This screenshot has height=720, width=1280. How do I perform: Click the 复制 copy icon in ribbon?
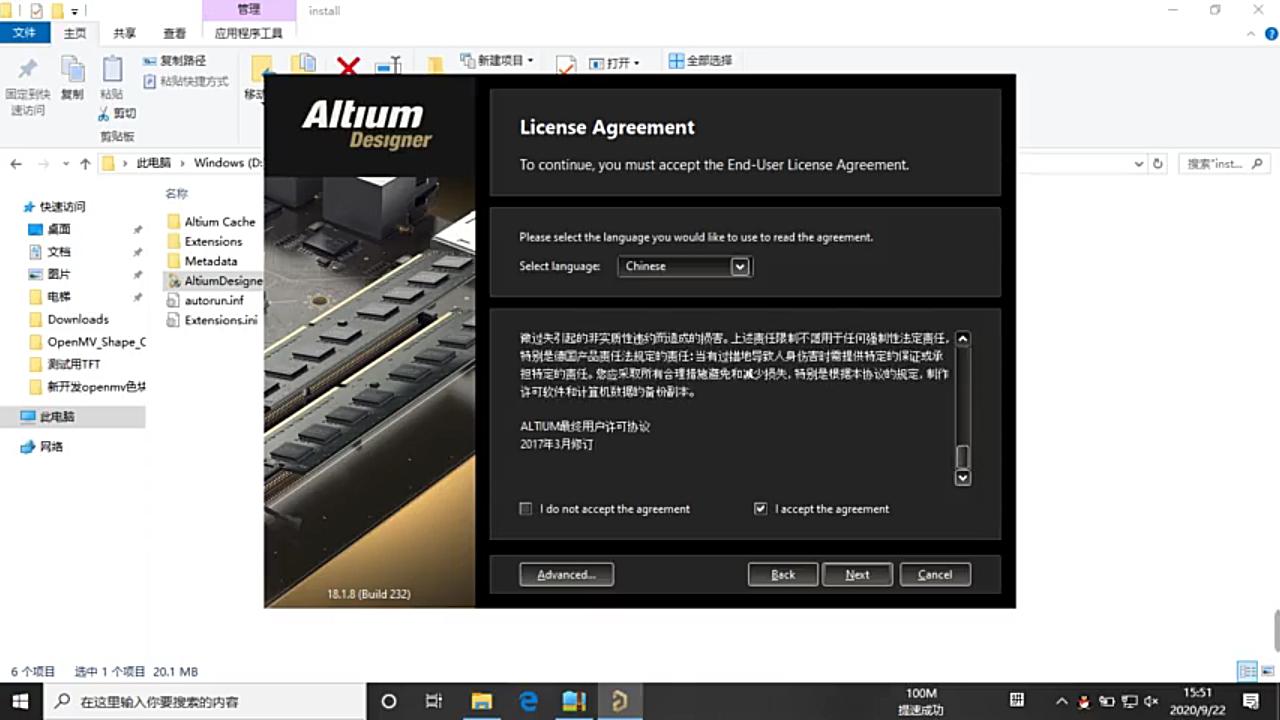72,70
